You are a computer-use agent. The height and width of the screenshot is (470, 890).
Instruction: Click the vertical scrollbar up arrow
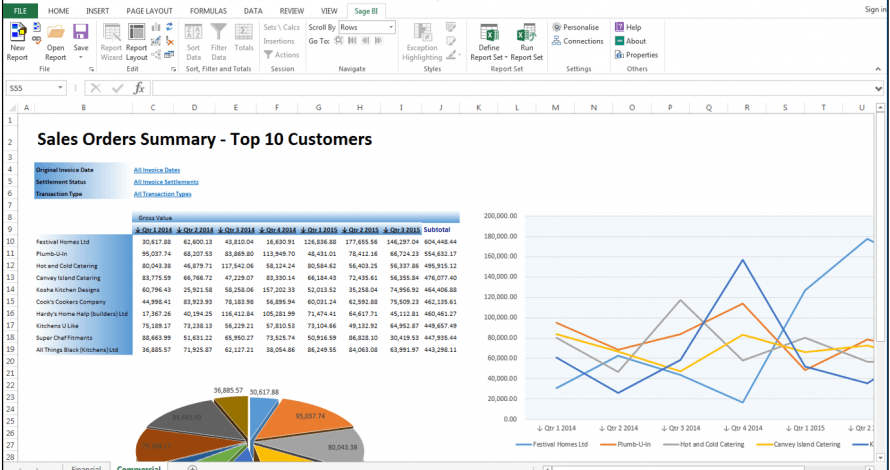pyautogui.click(x=880, y=107)
